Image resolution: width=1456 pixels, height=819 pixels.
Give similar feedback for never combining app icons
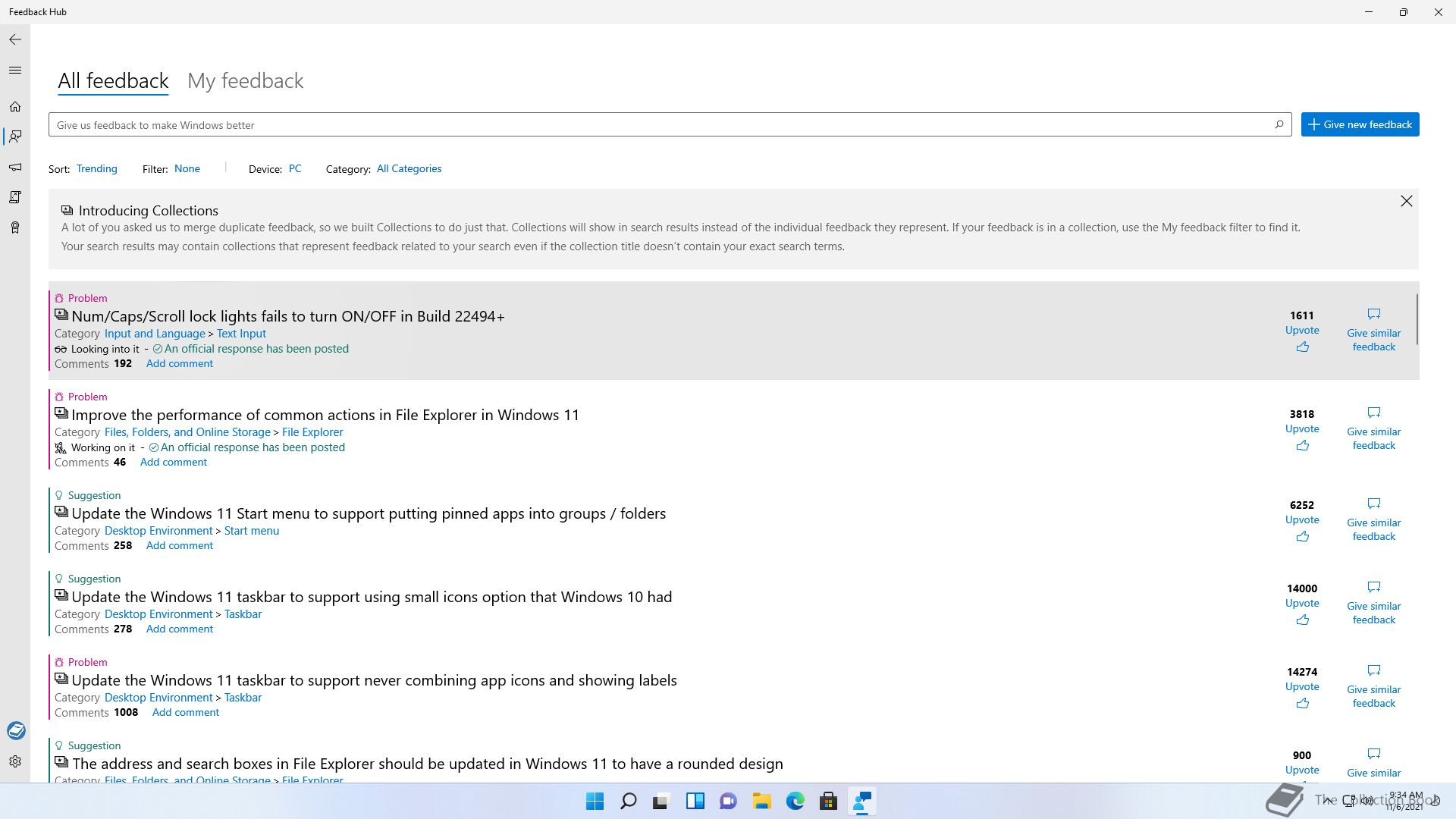pos(1373,687)
